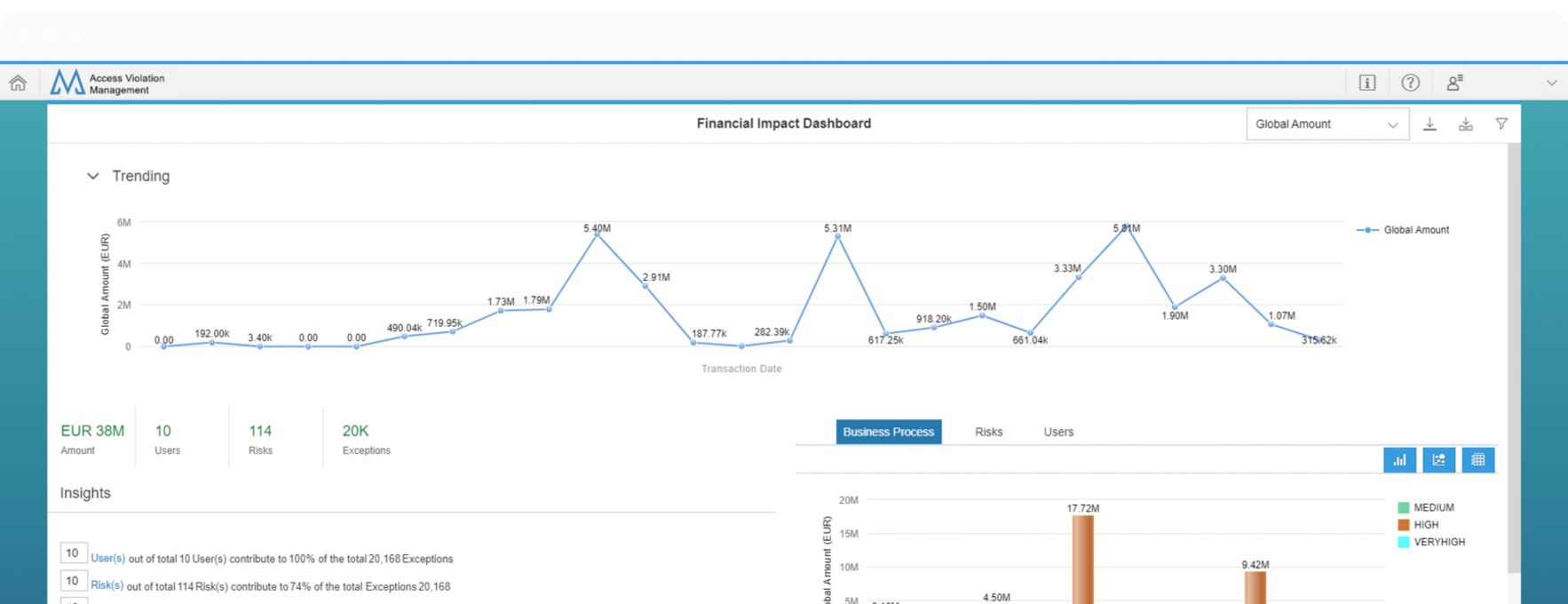Go to the home icon
This screenshot has height=604, width=1568.
tap(18, 83)
